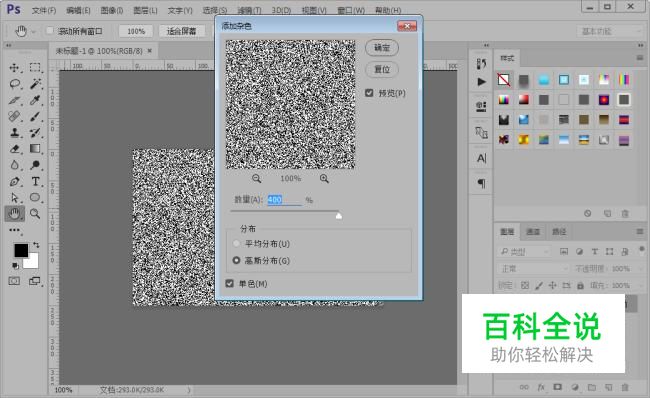Toggle layer filter on/off switch
Screen dimensions: 650x398
642,249
